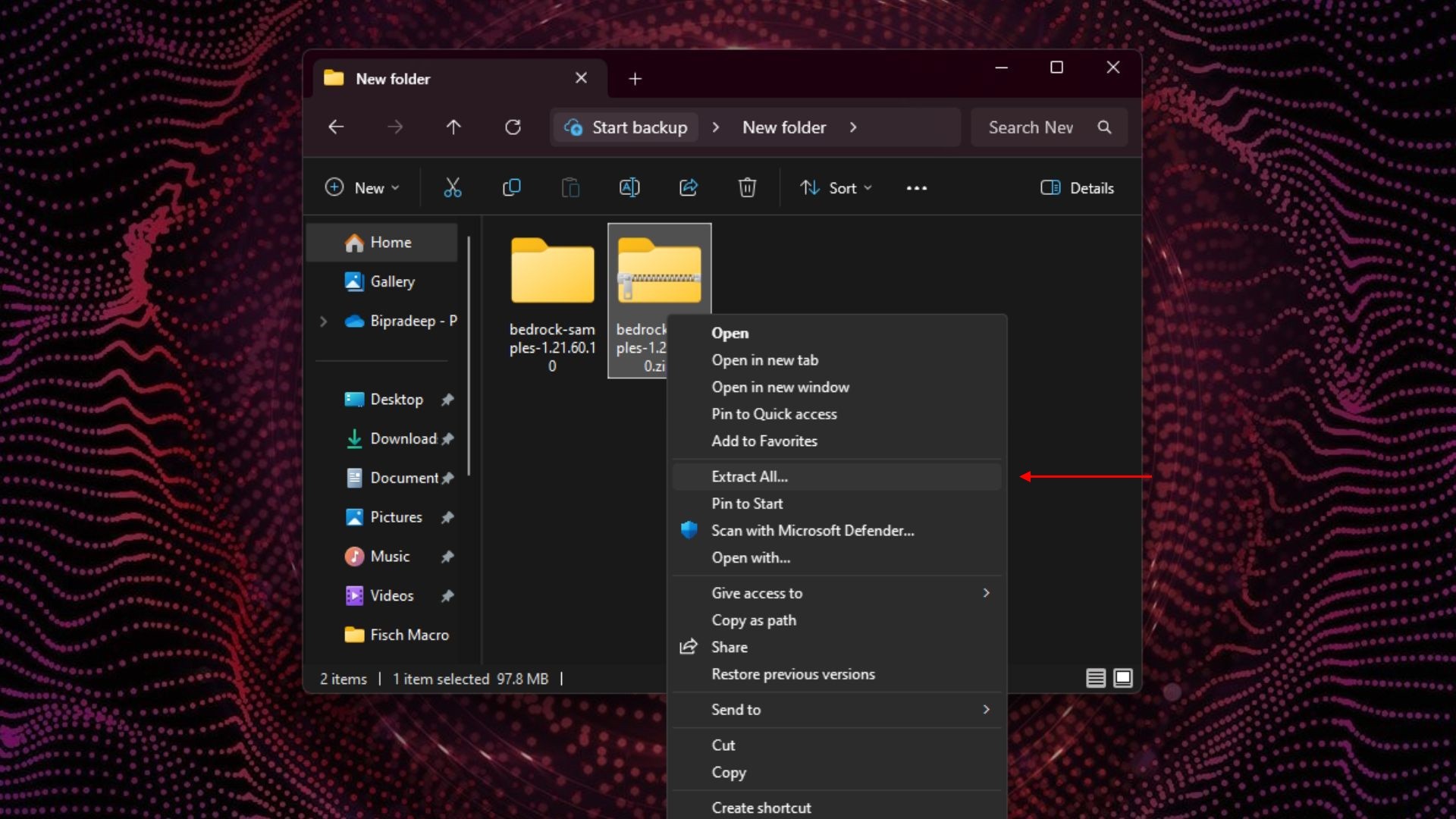Screen dimensions: 1456x819
Task: Open Videos in the sidebar
Action: coord(380,596)
